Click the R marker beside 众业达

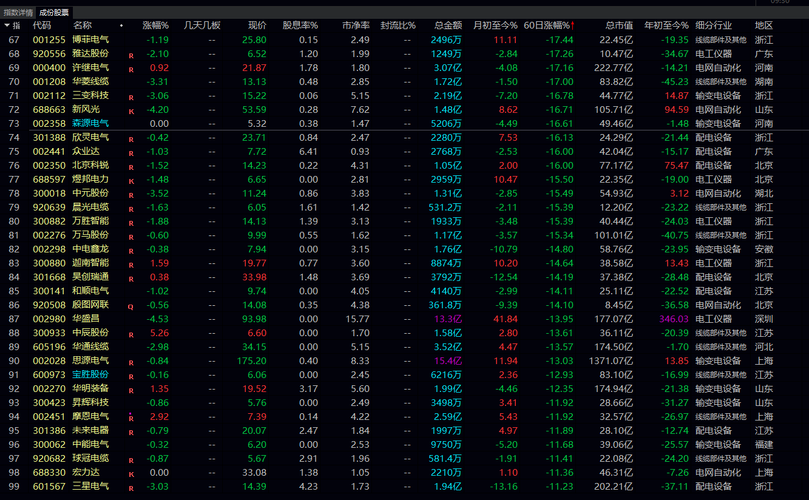click(131, 153)
